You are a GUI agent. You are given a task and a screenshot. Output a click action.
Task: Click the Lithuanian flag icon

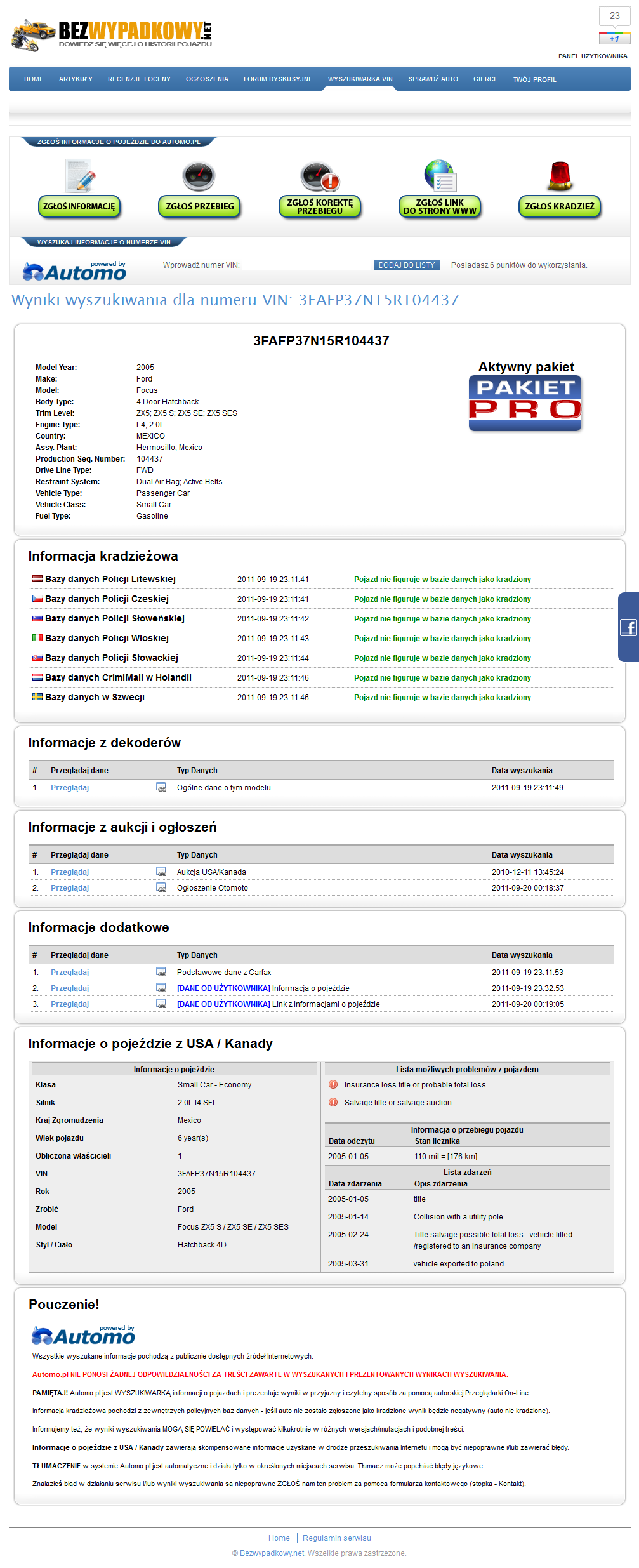tap(37, 578)
